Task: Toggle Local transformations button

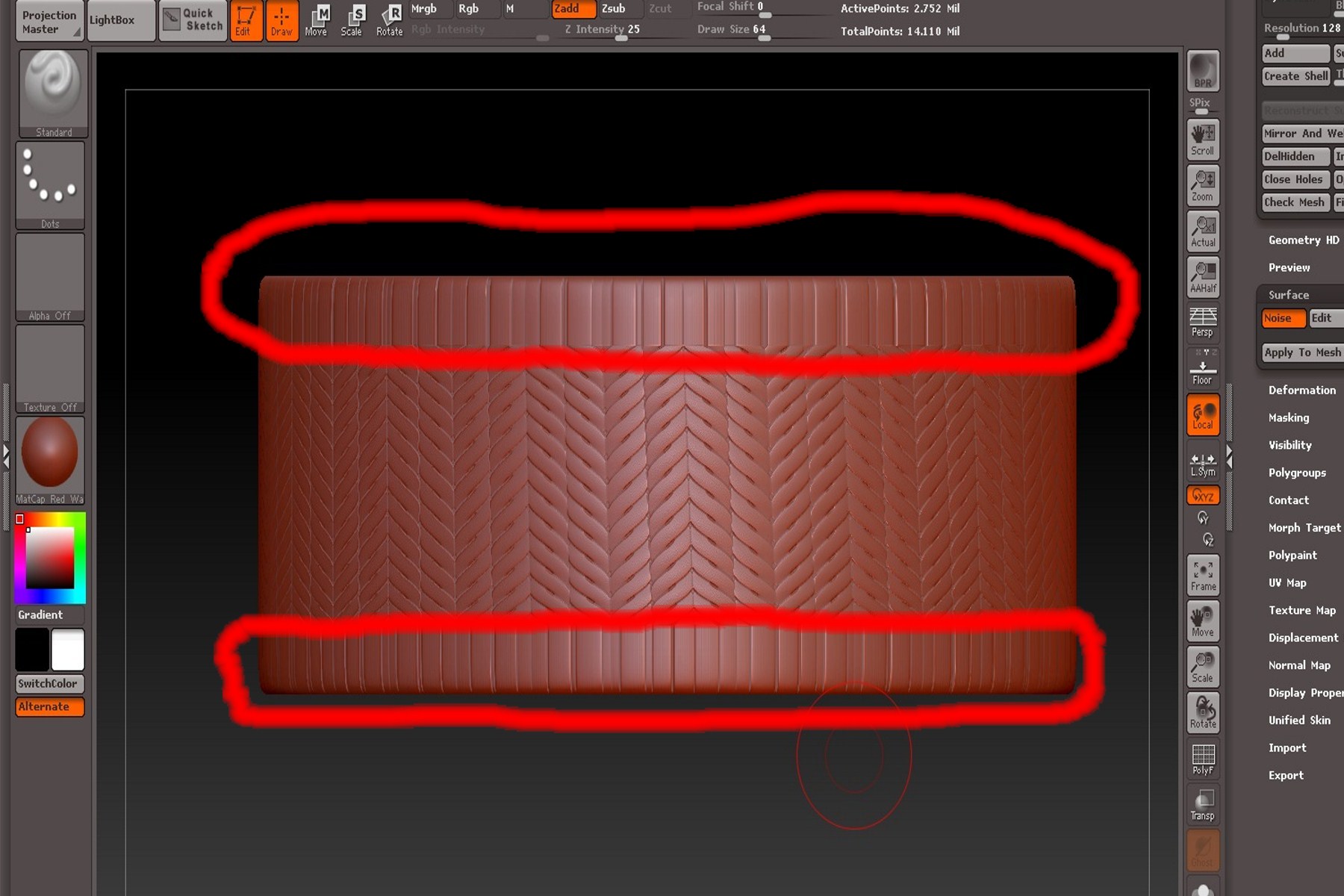Action: coord(1203,414)
